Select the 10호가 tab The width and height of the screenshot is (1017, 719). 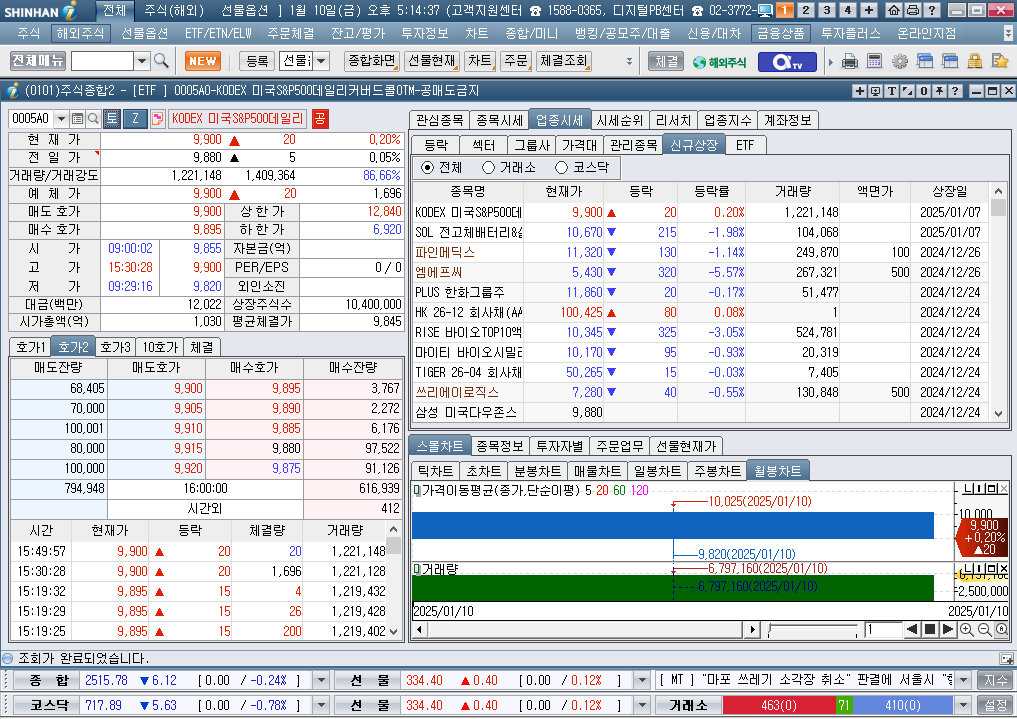pyautogui.click(x=160, y=348)
